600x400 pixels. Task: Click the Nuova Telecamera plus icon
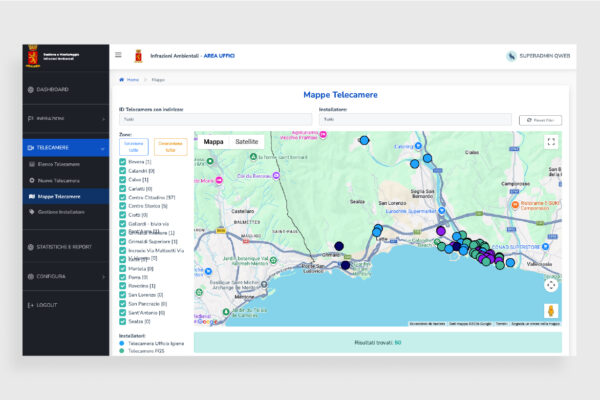point(32,180)
